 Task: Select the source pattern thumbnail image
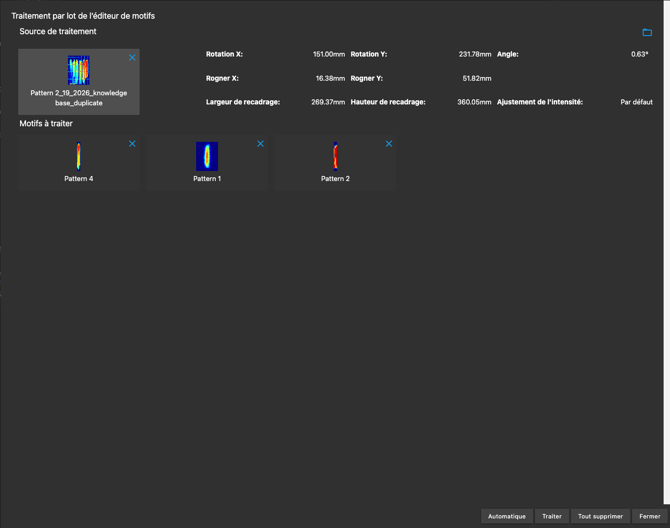[x=78, y=71]
